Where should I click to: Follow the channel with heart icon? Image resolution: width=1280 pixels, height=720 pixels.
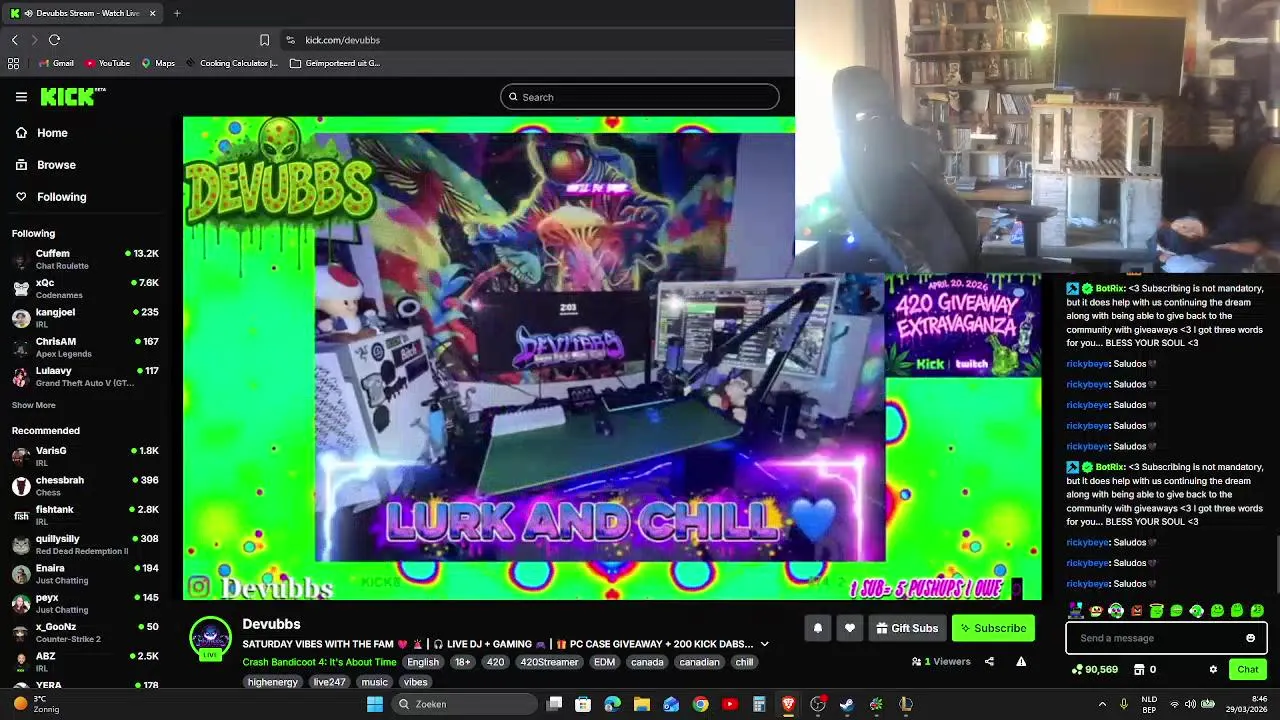850,628
